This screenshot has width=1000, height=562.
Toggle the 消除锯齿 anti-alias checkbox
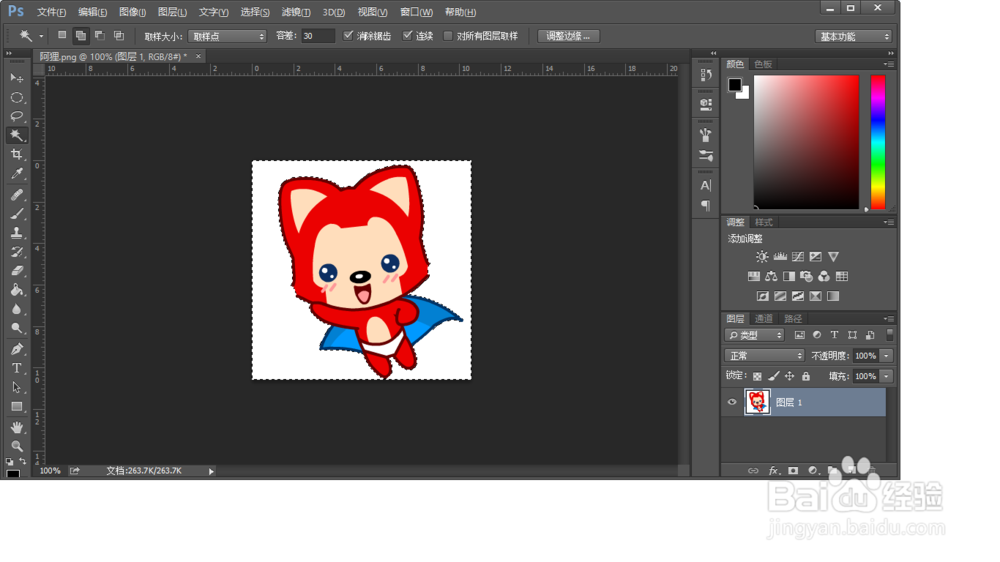[348, 36]
